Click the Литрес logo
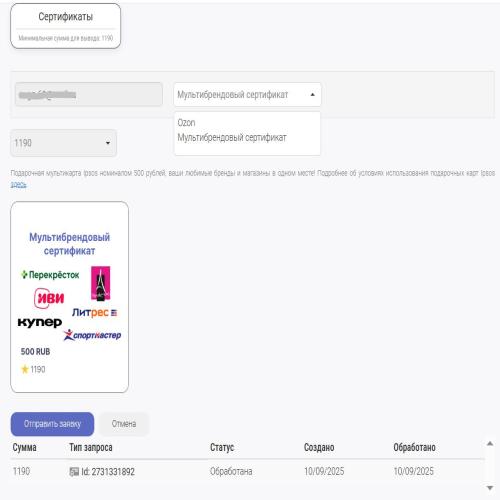Image resolution: width=500 pixels, height=500 pixels. coord(94,312)
